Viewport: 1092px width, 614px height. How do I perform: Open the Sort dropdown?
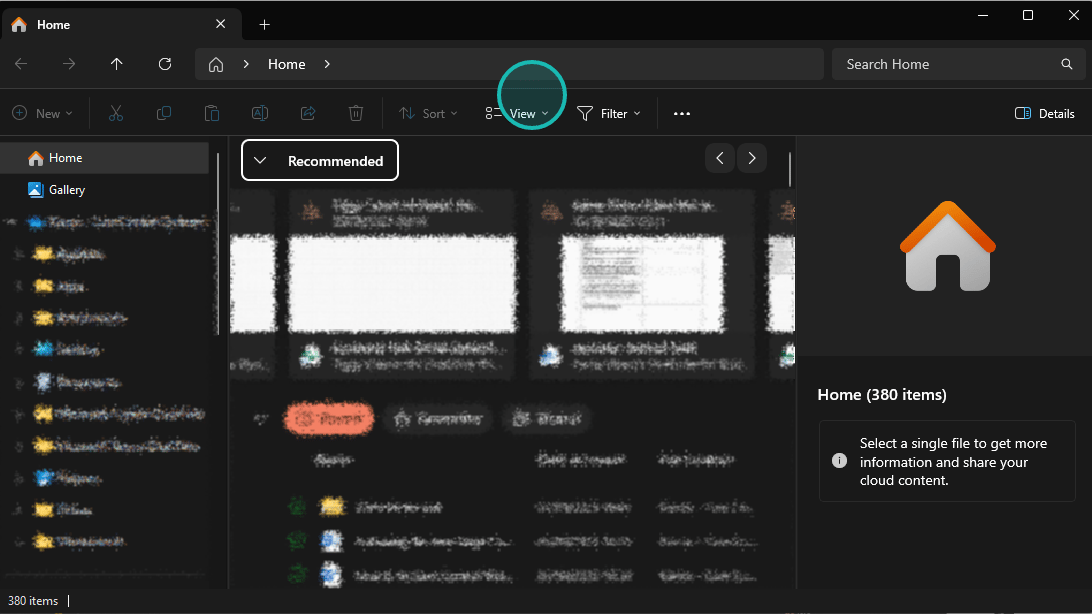click(428, 113)
